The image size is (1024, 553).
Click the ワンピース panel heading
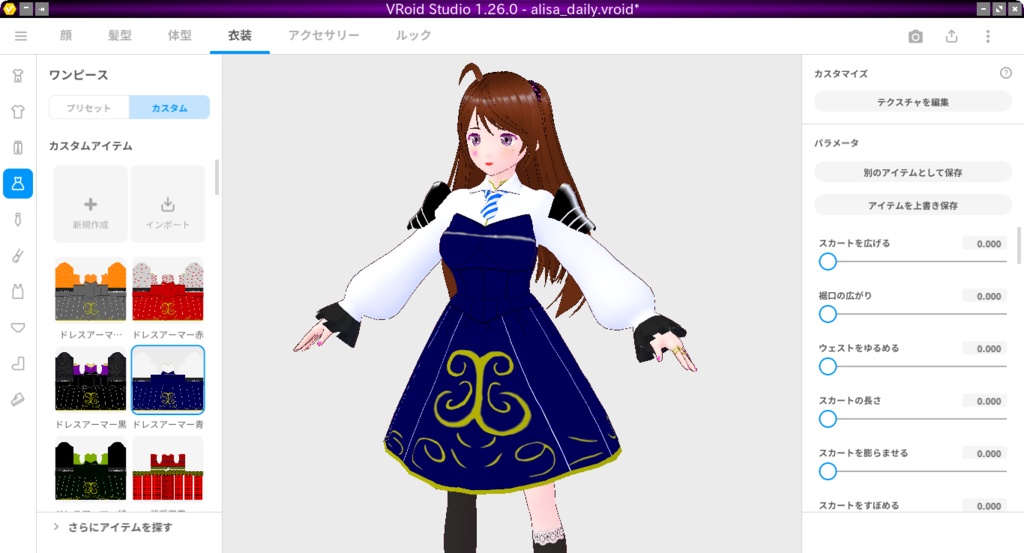(x=78, y=75)
